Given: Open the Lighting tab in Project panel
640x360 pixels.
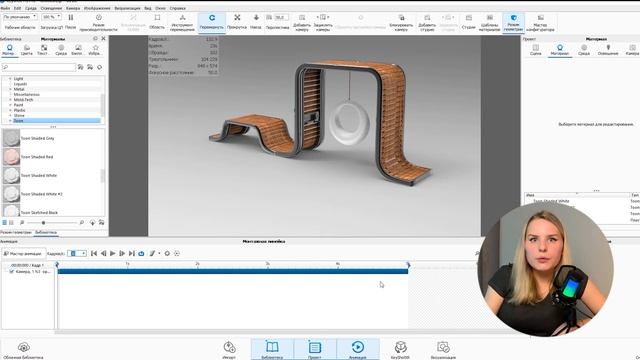Looking at the screenshot, I should pos(608,50).
